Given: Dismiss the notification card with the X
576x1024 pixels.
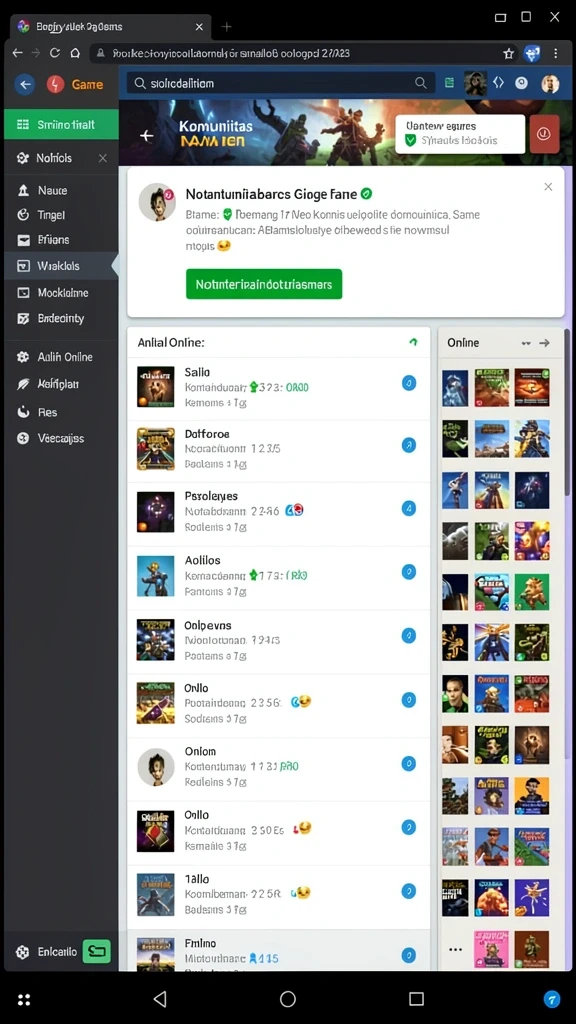Looking at the screenshot, I should pos(548,187).
